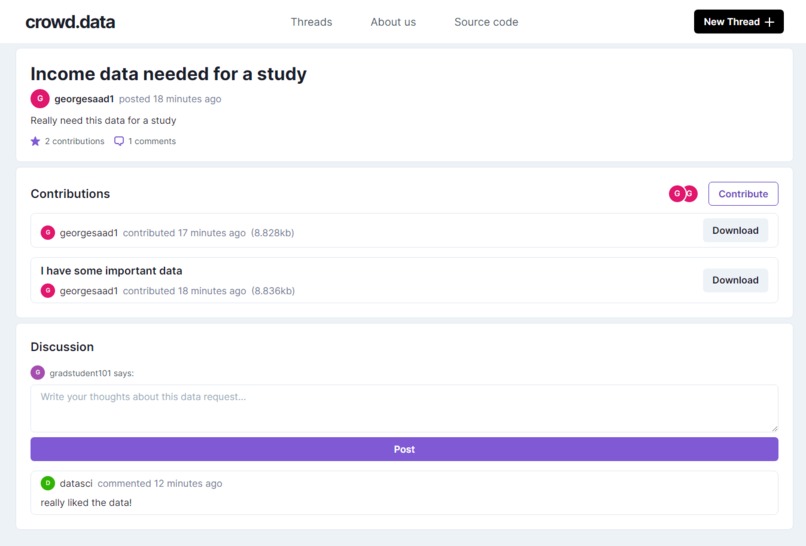The width and height of the screenshot is (806, 546).
Task: Click the first contributor avatar beside Contribute
Action: tap(677, 194)
